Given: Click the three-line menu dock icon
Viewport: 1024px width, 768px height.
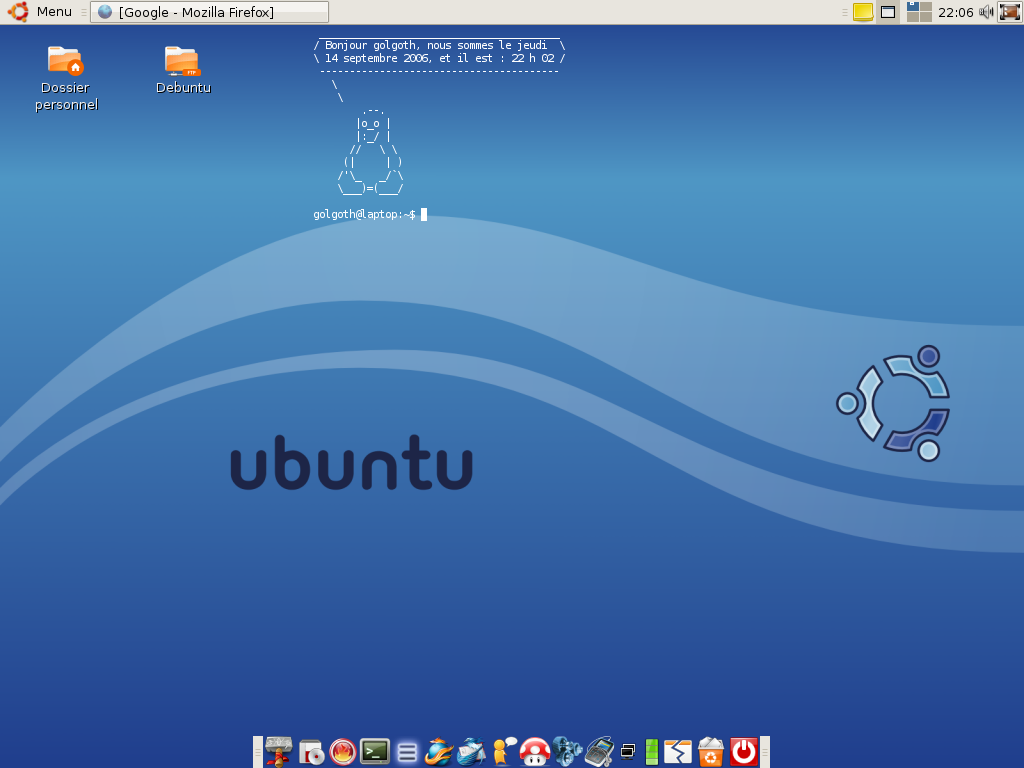Looking at the screenshot, I should pos(407,752).
